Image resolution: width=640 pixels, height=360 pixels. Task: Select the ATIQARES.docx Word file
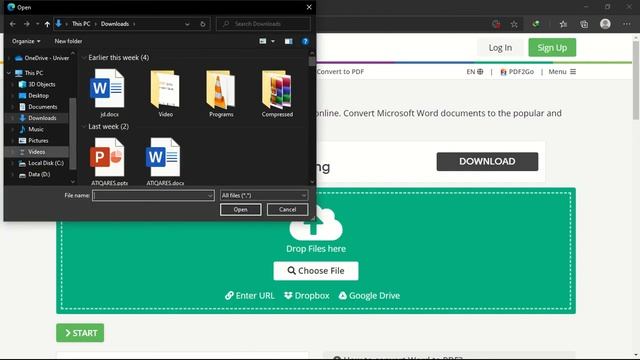point(165,162)
